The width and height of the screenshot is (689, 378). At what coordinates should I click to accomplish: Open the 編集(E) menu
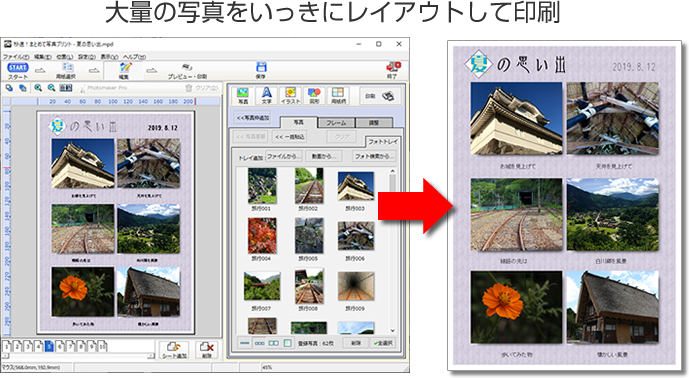click(43, 57)
